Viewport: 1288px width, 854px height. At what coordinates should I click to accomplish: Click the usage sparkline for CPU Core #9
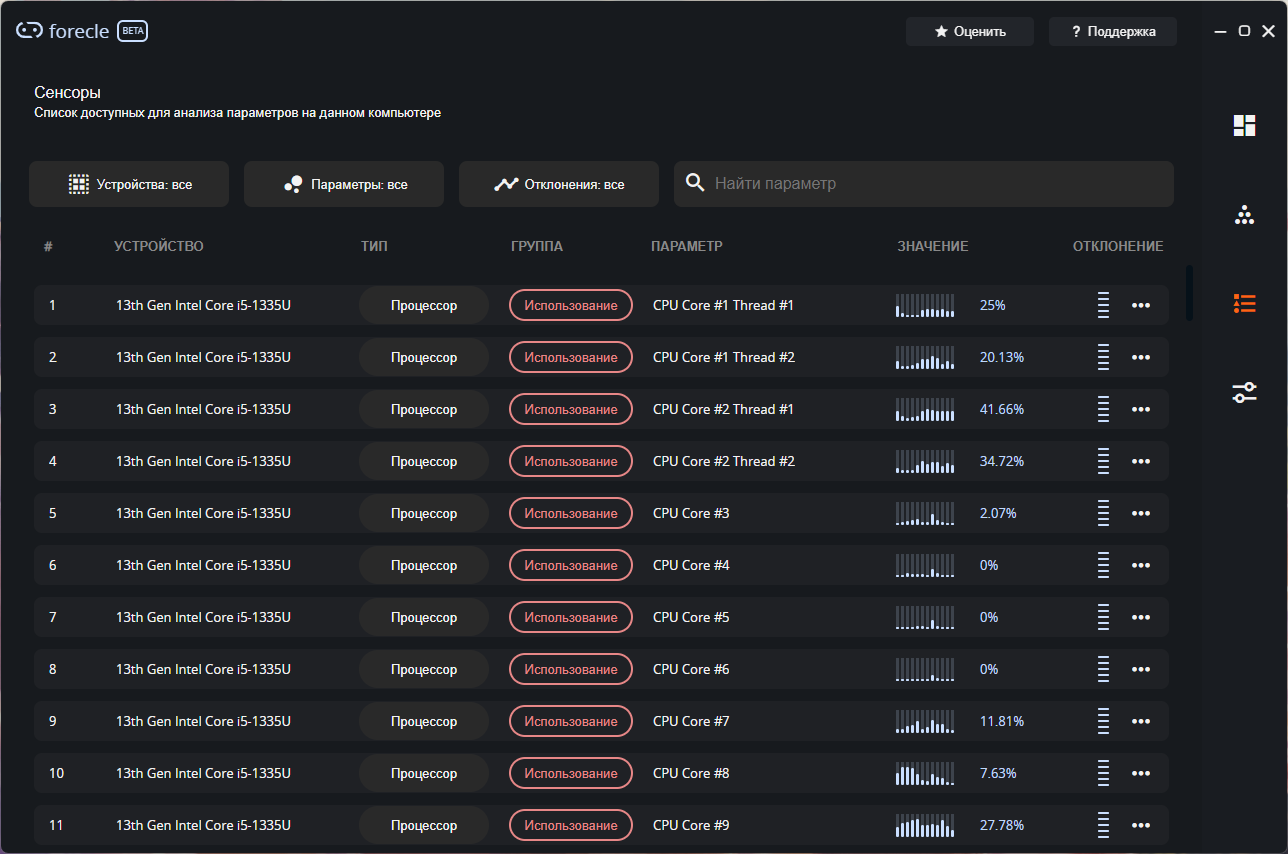click(925, 825)
